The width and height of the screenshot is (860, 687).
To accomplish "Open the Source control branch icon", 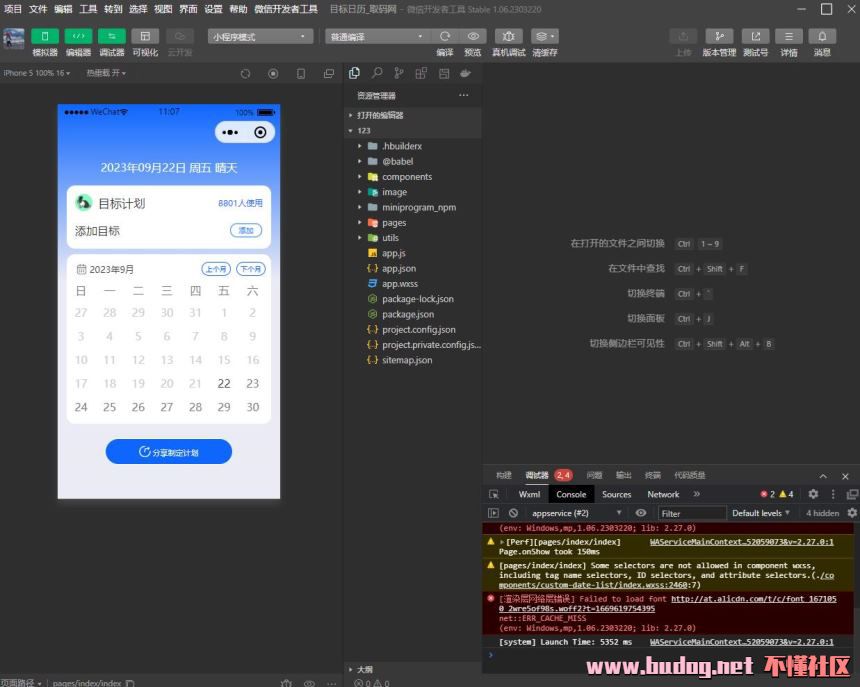I will pos(399,73).
